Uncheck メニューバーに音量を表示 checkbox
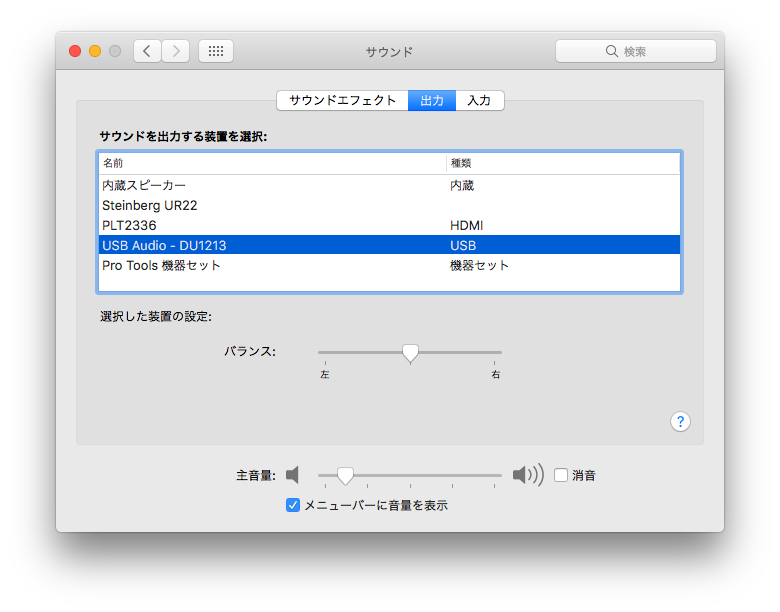780x612 pixels. (293, 505)
